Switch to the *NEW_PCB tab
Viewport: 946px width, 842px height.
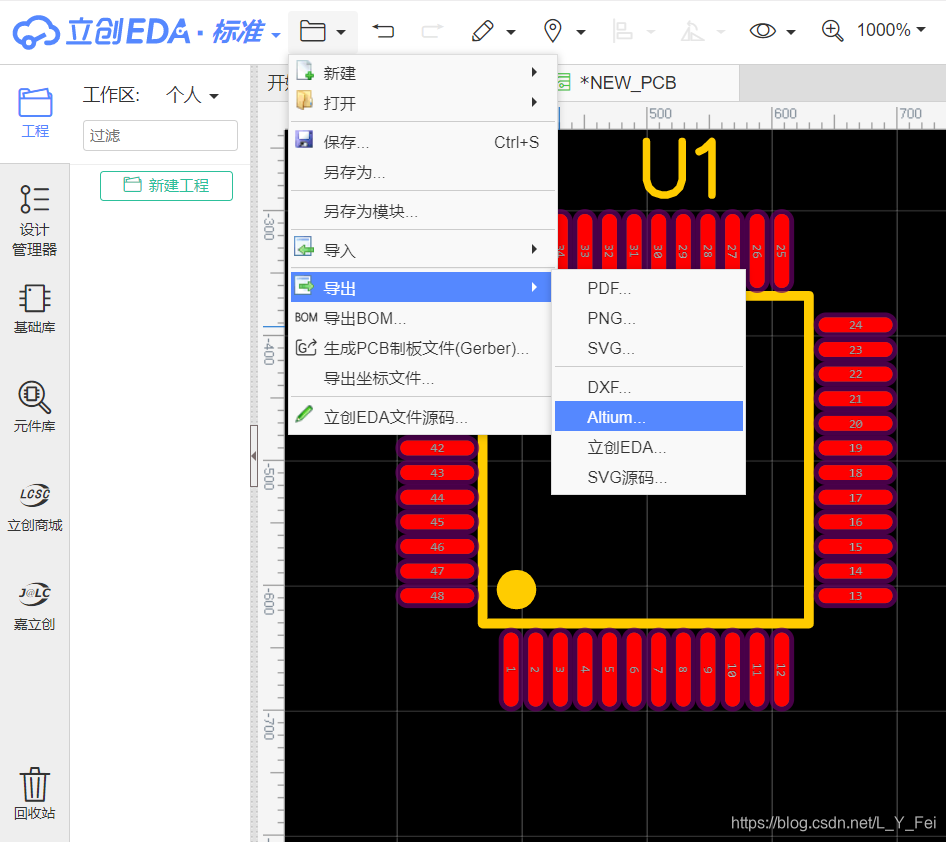627,83
